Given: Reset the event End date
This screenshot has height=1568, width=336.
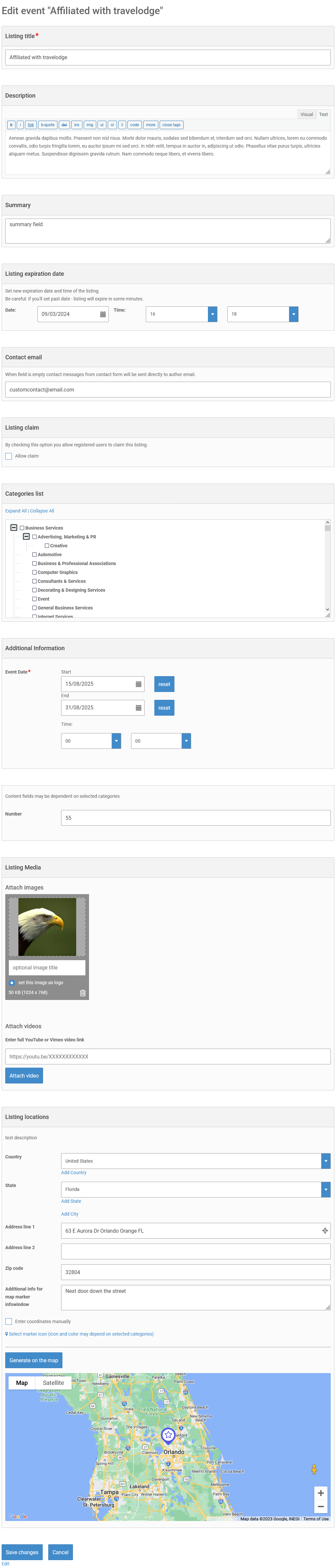Looking at the screenshot, I should coord(164,708).
